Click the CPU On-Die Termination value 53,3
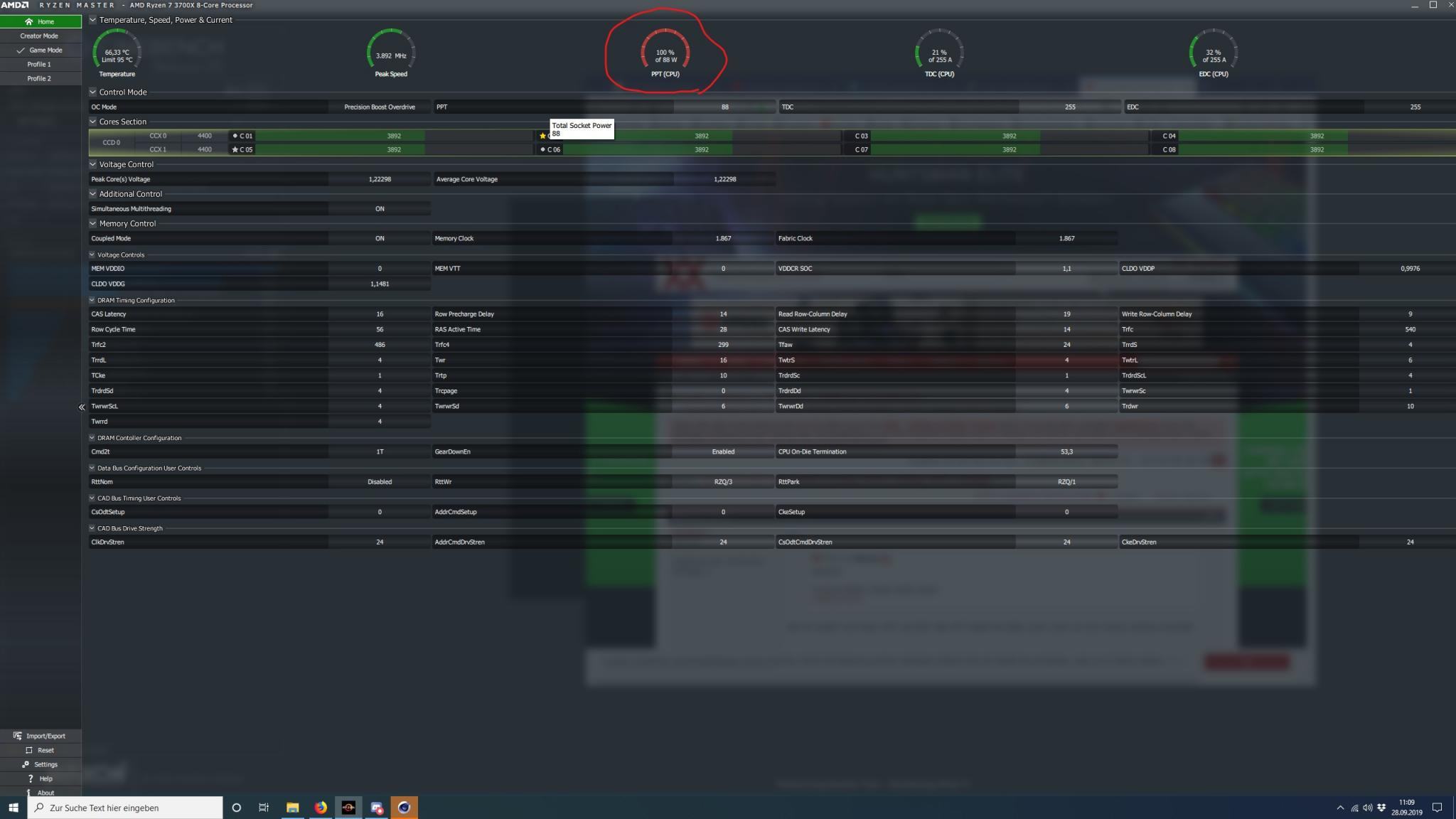This screenshot has width=1456, height=819. 1066,451
